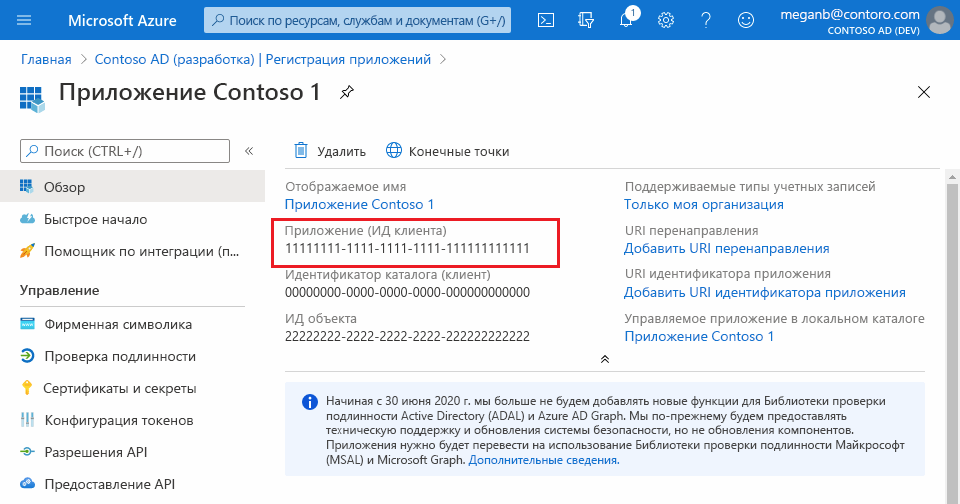Screen dimensions: 960x504
Task: Click the Обзор menu icon
Action: coord(26,186)
